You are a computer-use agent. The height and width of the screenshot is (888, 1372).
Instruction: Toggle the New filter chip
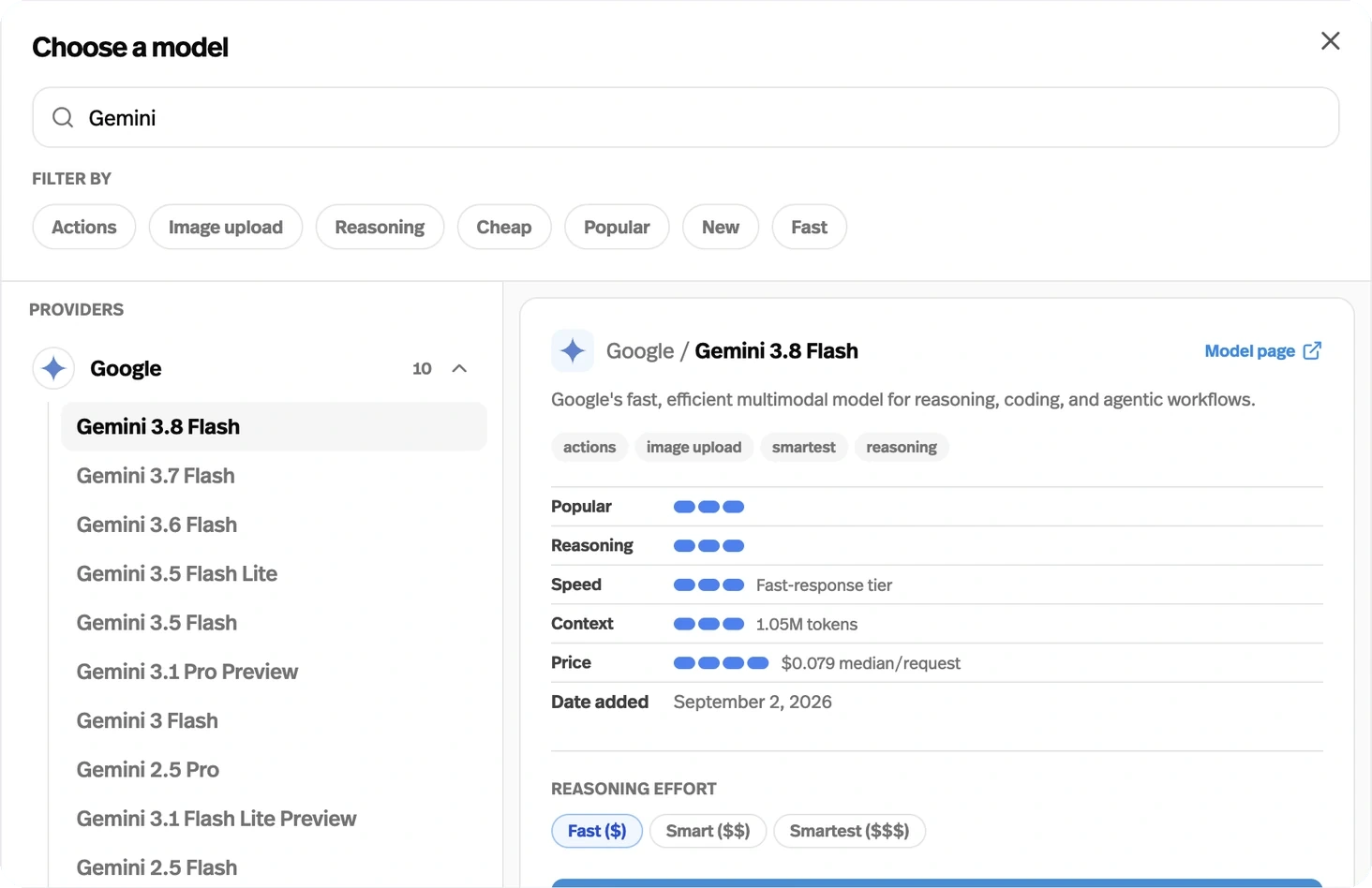coord(721,227)
